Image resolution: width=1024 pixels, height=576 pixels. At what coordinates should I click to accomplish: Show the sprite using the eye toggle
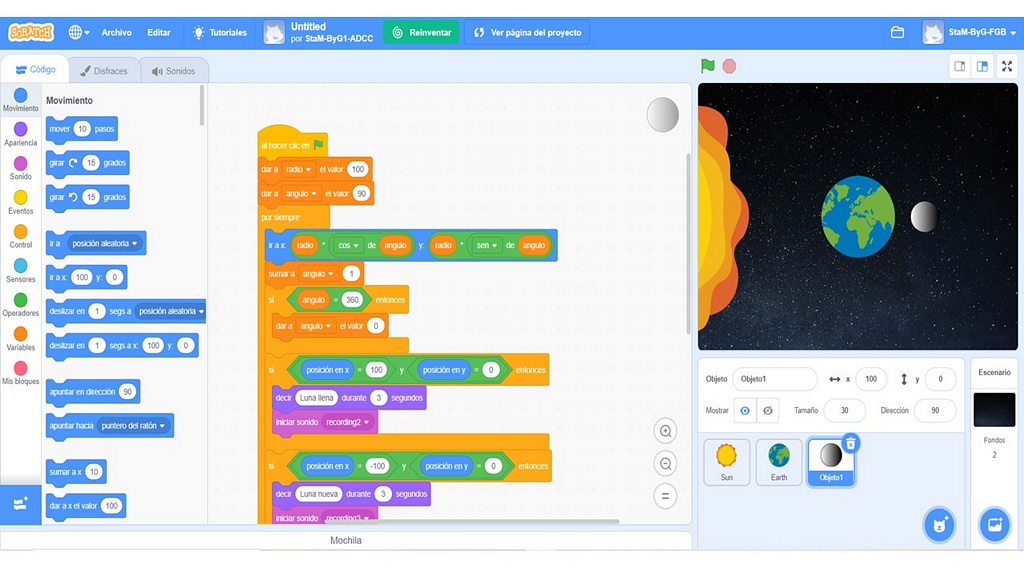point(744,410)
